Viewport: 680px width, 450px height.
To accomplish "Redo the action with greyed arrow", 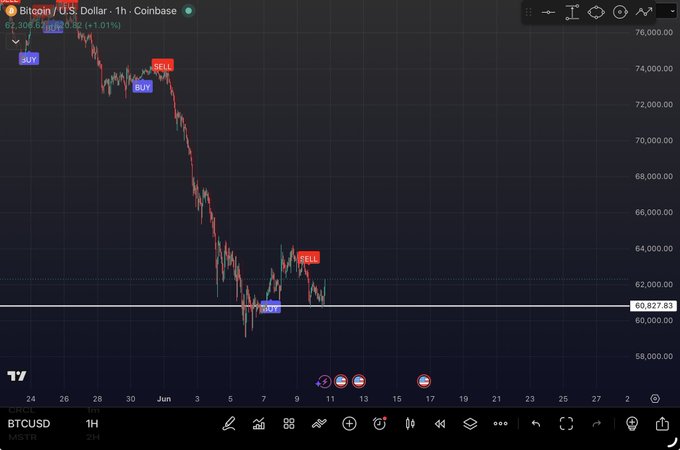I will click(597, 424).
